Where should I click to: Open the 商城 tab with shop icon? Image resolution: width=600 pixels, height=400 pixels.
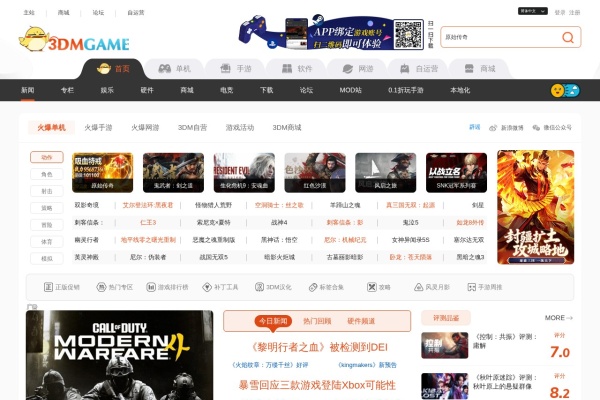(480, 69)
